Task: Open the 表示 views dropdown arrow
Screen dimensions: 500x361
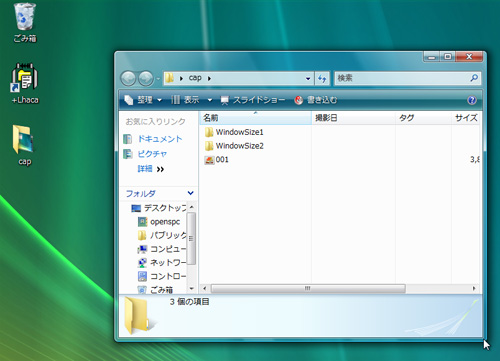Action: [210, 100]
